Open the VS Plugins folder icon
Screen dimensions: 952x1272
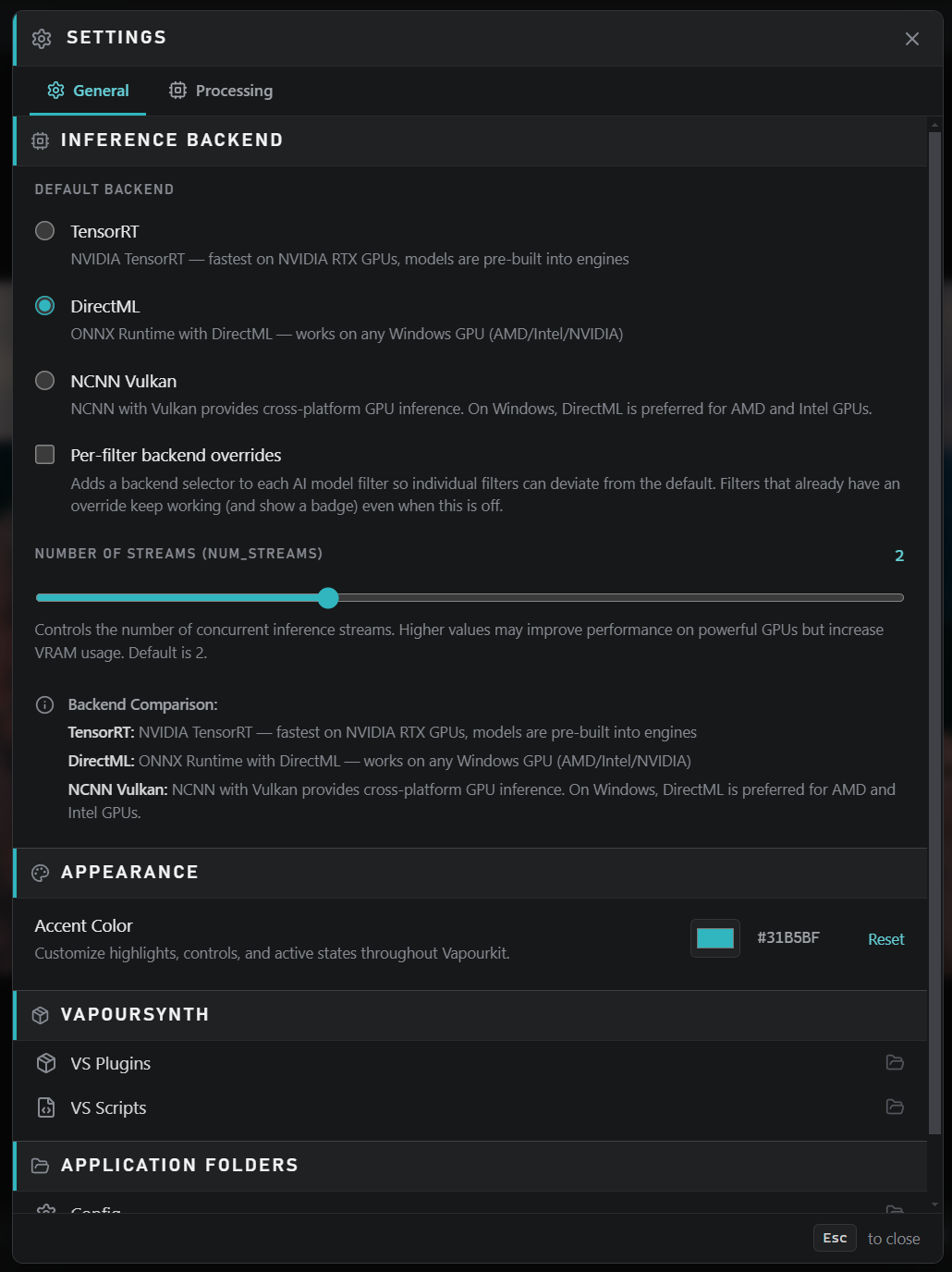(x=895, y=1063)
